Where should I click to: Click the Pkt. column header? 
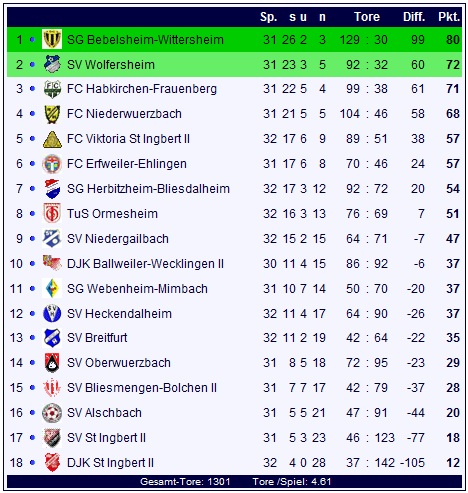[x=449, y=16]
